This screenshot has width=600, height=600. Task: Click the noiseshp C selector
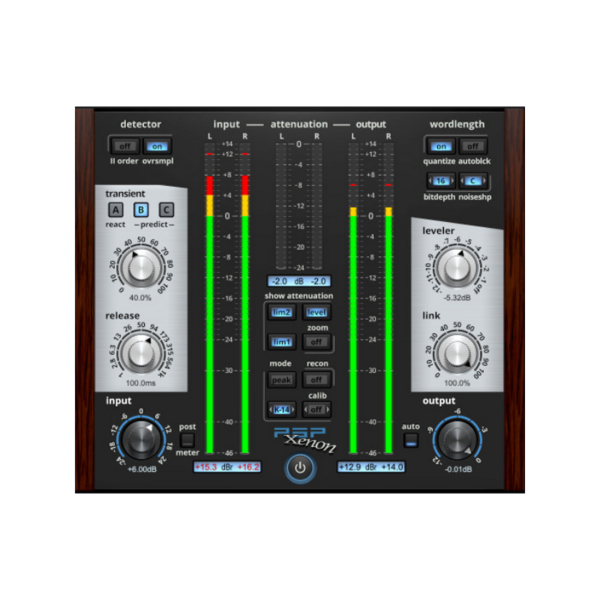(473, 181)
